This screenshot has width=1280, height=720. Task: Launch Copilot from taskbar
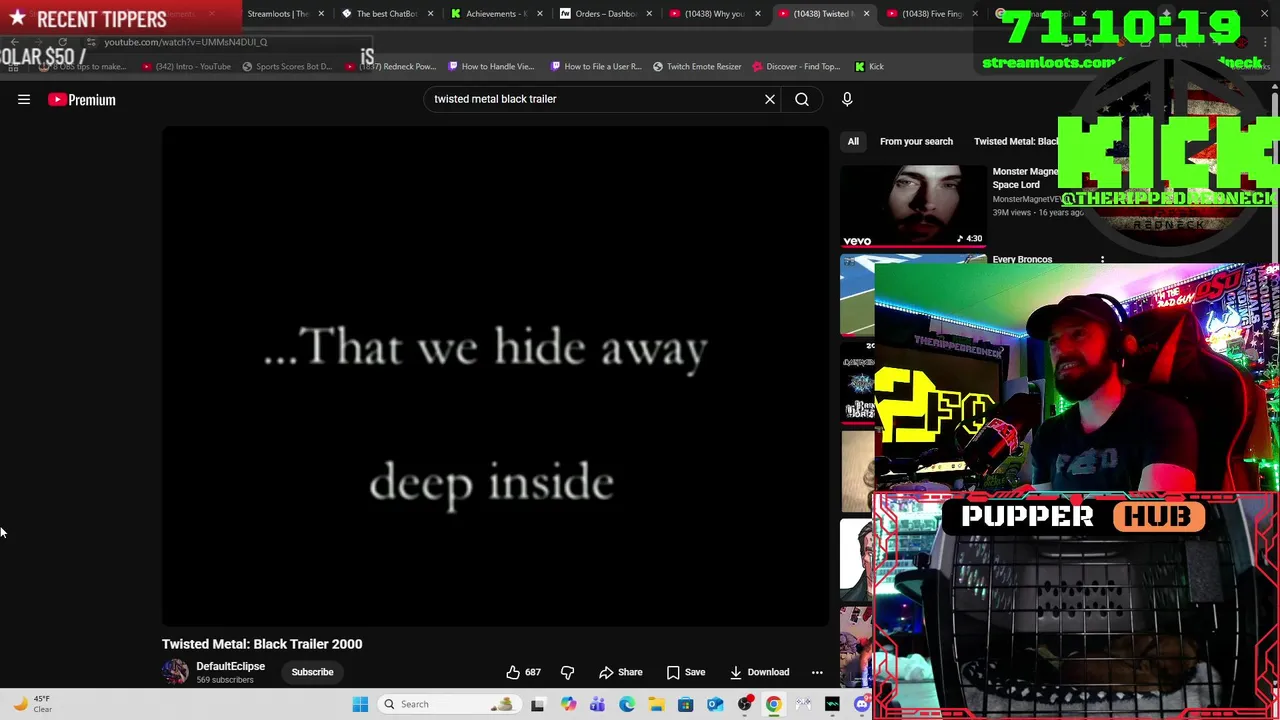coord(568,704)
